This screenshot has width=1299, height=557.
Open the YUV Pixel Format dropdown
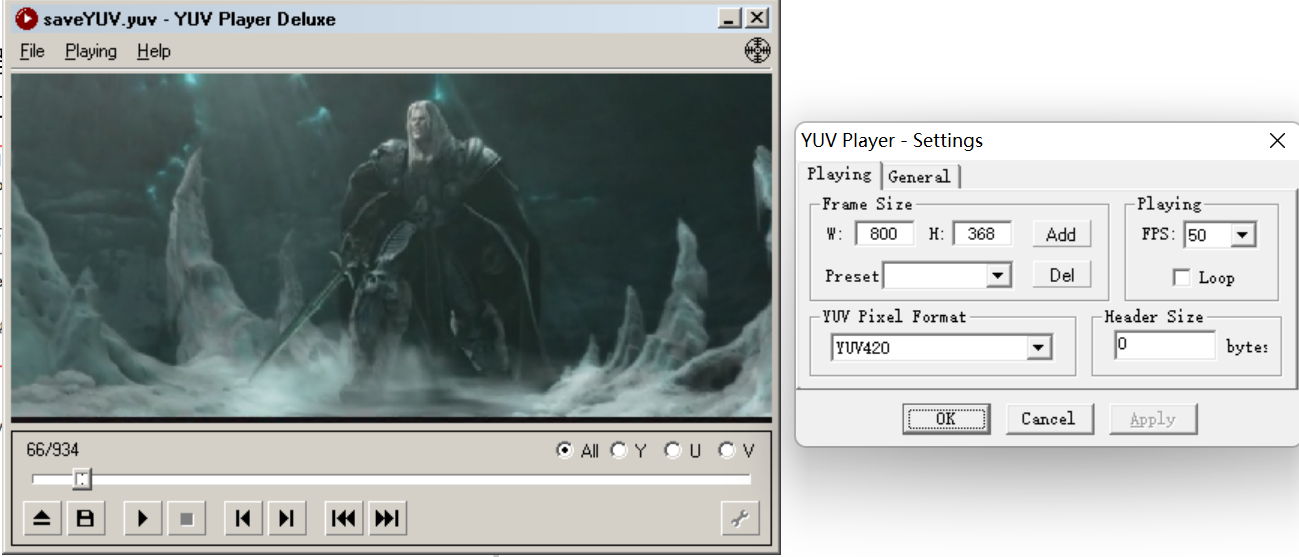tap(1039, 348)
